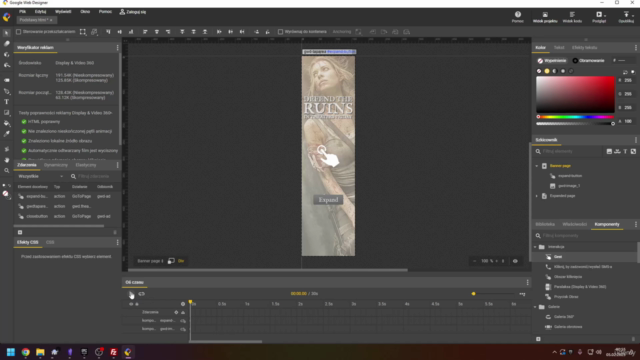
Task: Collapse the Interakcja components folder
Action: pyautogui.click(x=535, y=247)
